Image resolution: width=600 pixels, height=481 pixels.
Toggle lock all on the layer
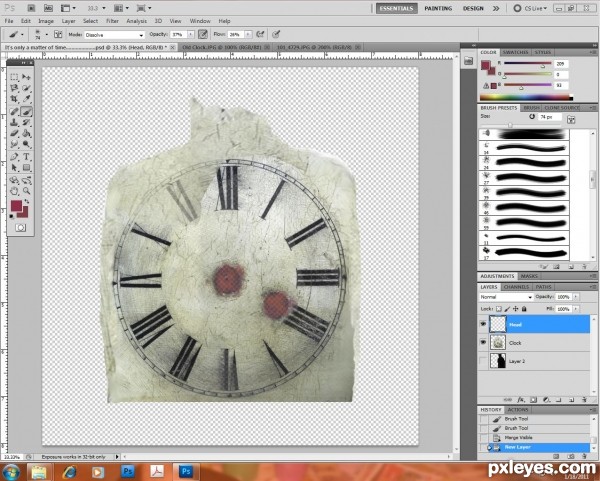(524, 309)
